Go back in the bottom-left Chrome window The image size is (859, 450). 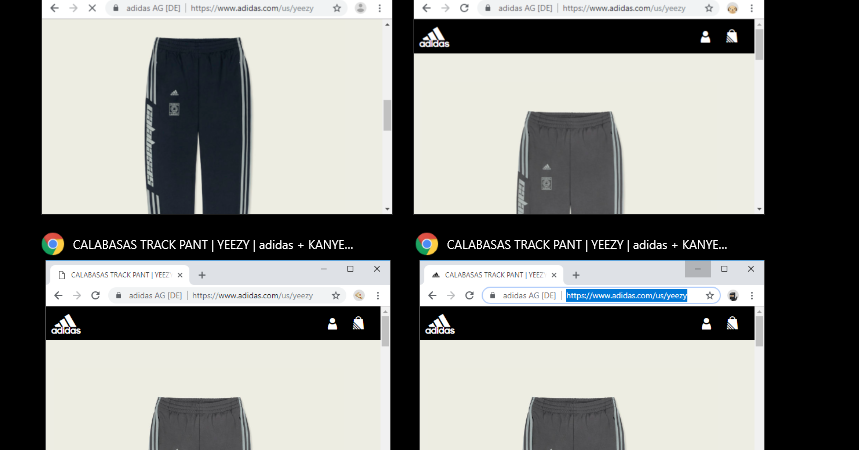(x=57, y=296)
